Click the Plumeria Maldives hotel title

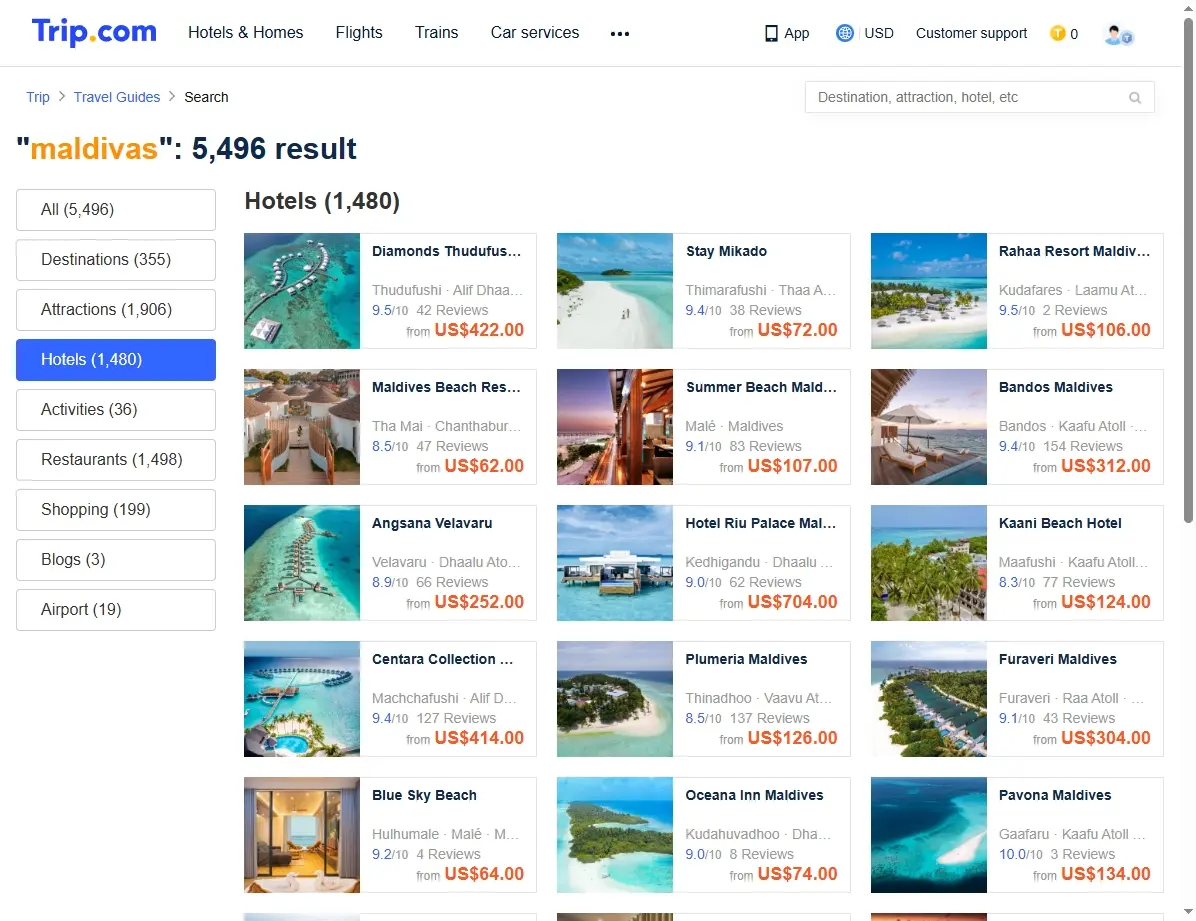tap(746, 659)
